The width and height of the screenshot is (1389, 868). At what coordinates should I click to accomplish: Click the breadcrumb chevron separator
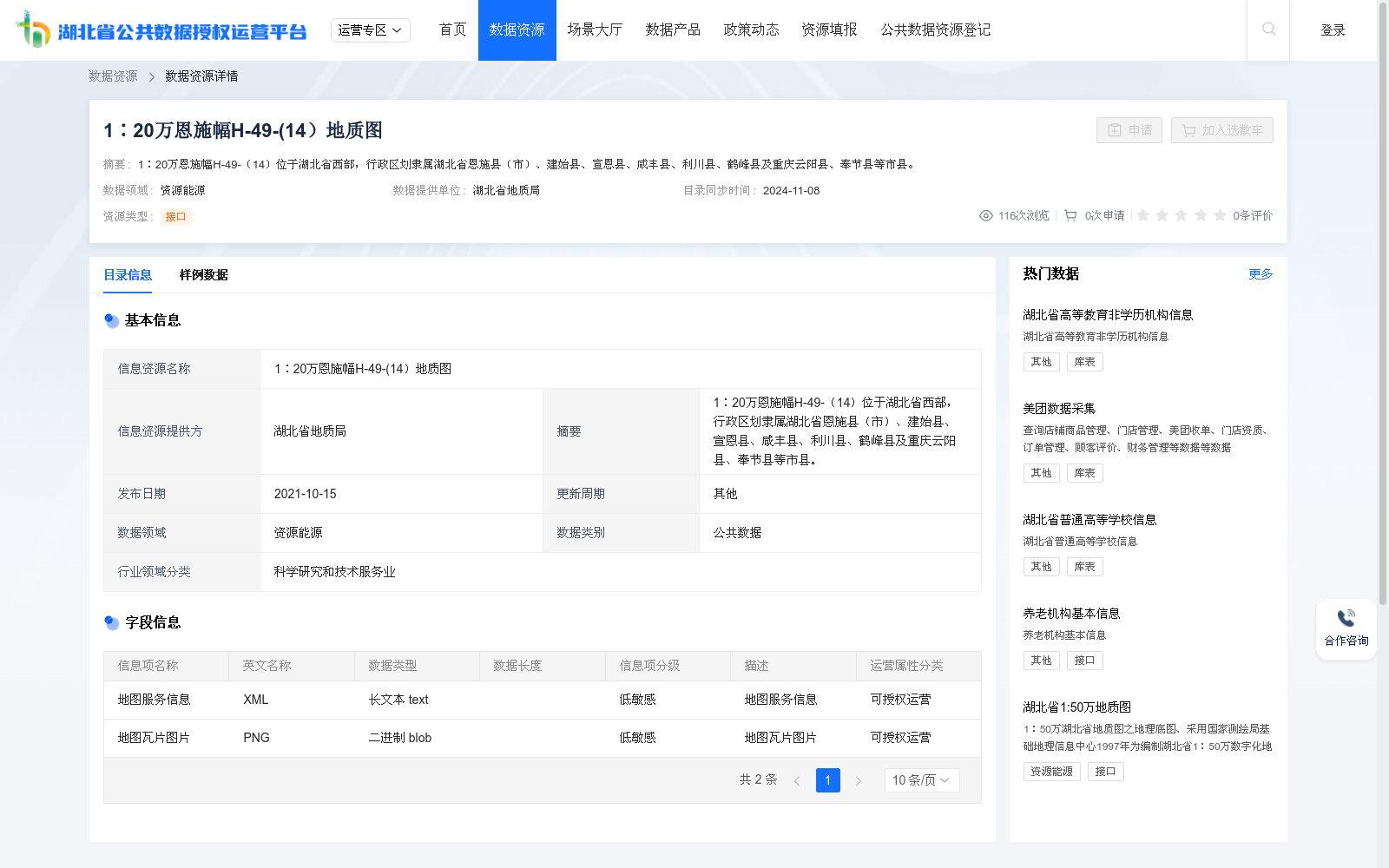click(151, 77)
